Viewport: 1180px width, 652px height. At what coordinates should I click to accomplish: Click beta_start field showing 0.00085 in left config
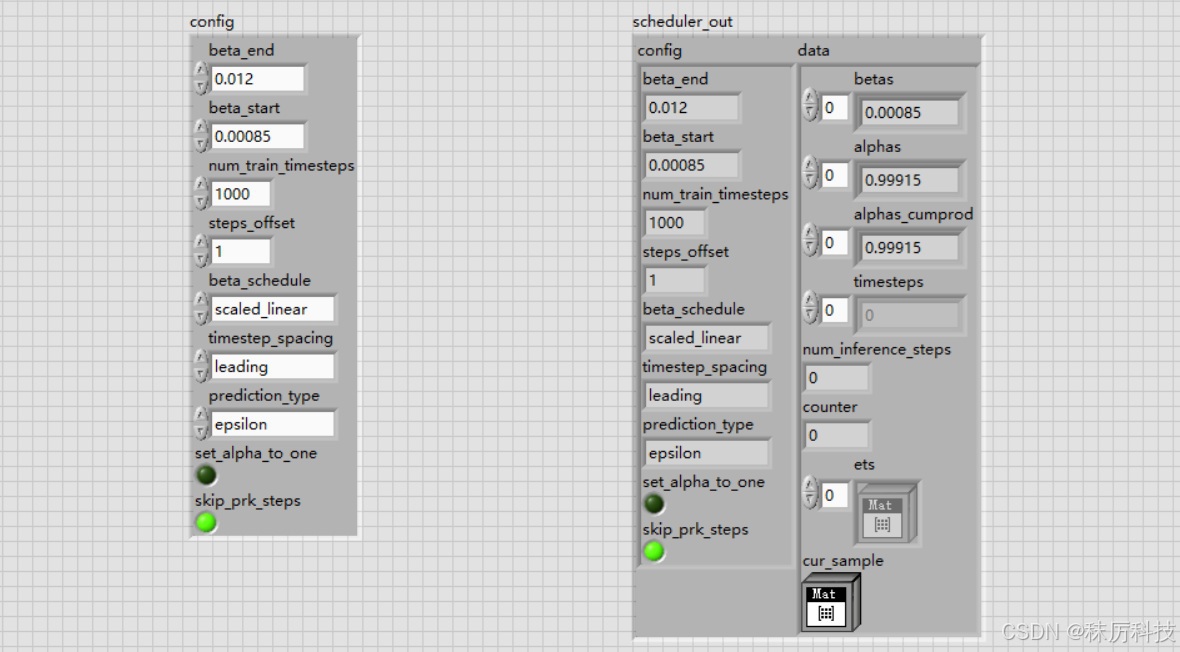click(257, 136)
